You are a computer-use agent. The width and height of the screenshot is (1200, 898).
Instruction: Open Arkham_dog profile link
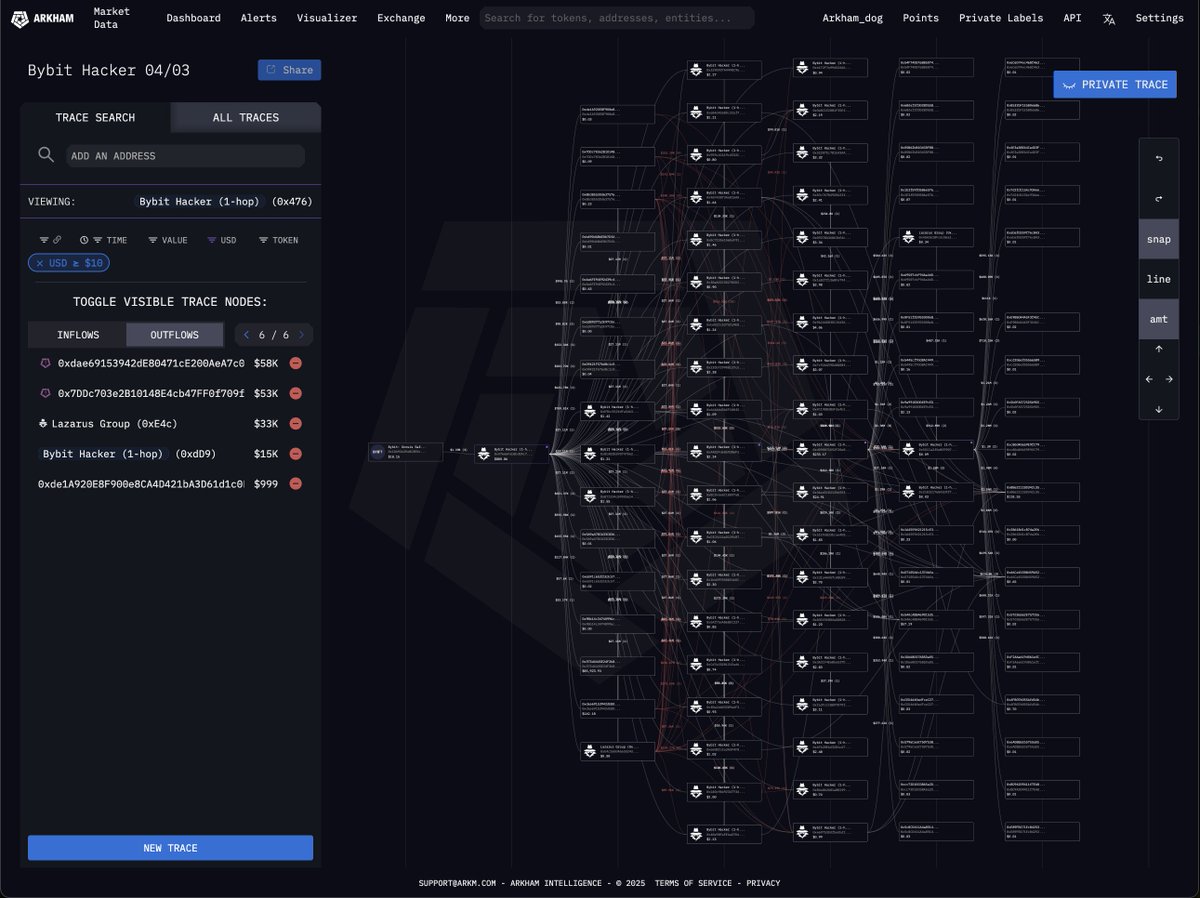point(852,18)
